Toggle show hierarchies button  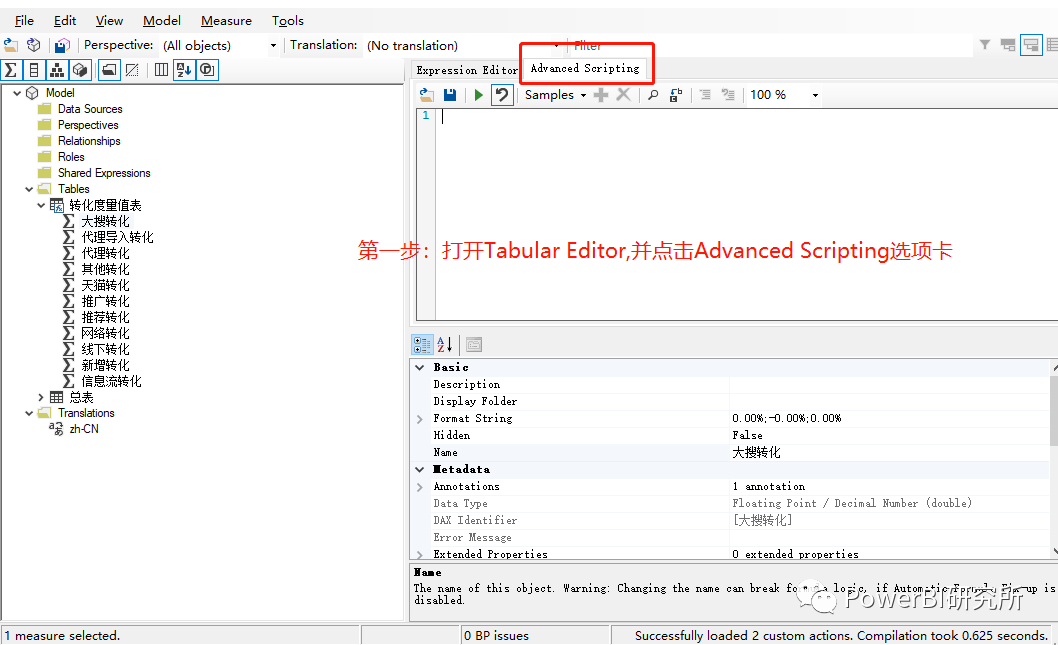coord(57,69)
